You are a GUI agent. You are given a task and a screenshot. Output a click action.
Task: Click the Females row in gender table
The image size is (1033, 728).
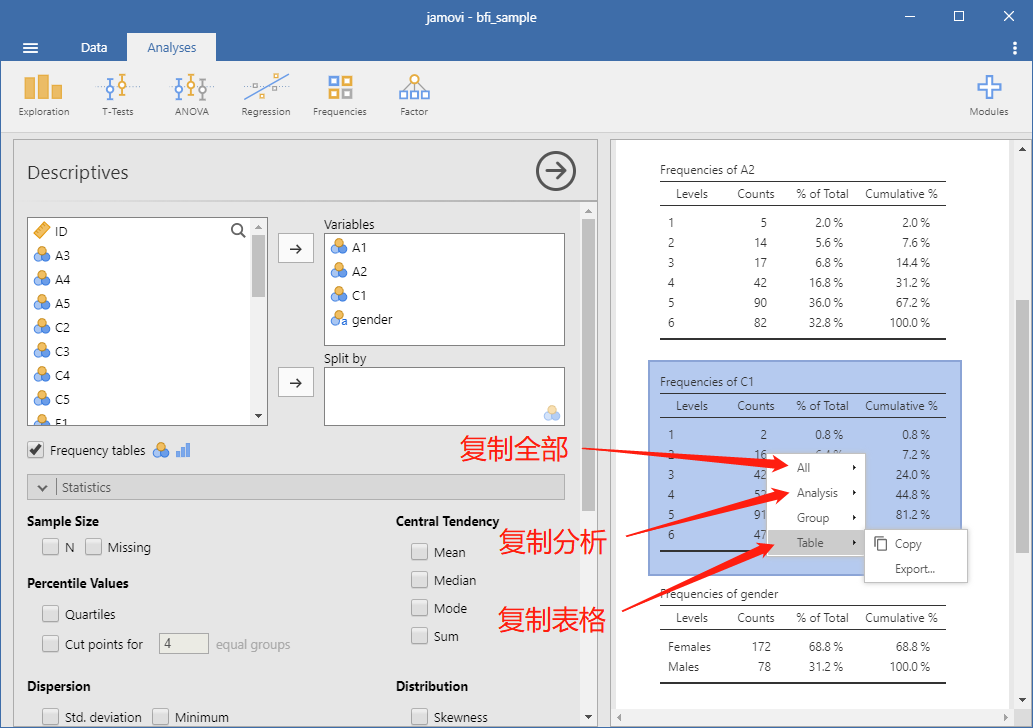[802, 647]
